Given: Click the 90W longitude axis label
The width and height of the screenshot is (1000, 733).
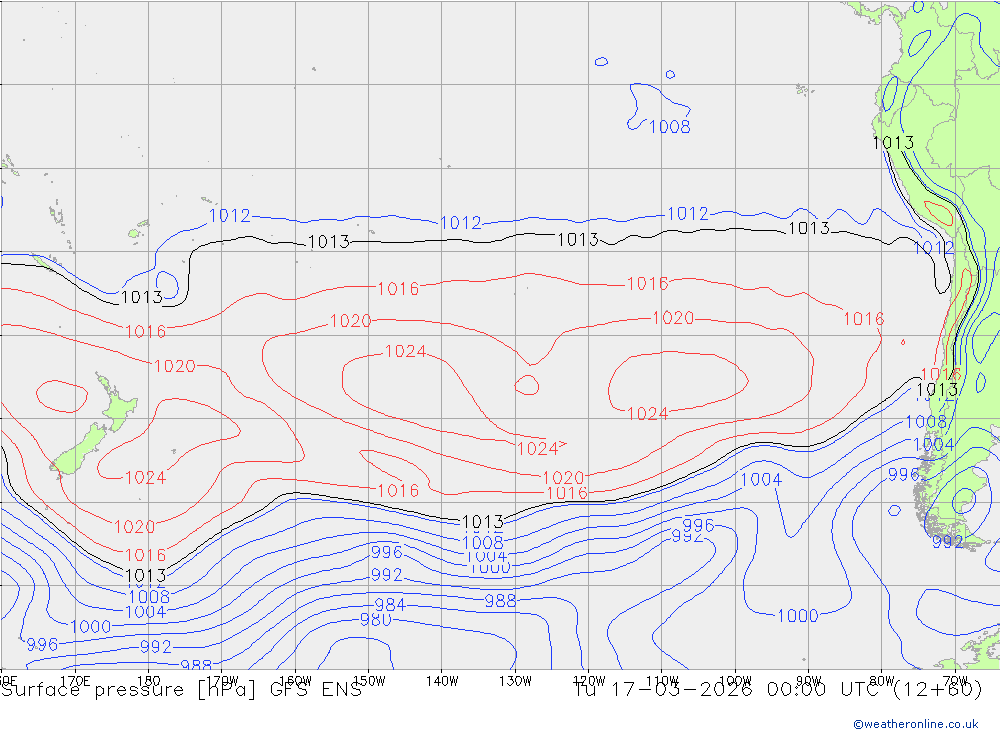Looking at the screenshot, I should point(809,681).
